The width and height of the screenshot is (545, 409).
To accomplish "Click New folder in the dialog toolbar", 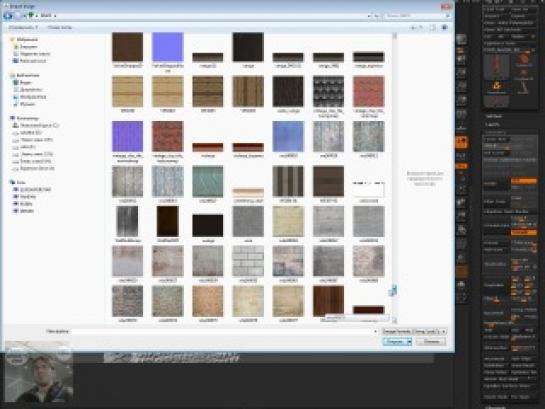I will pyautogui.click(x=59, y=27).
